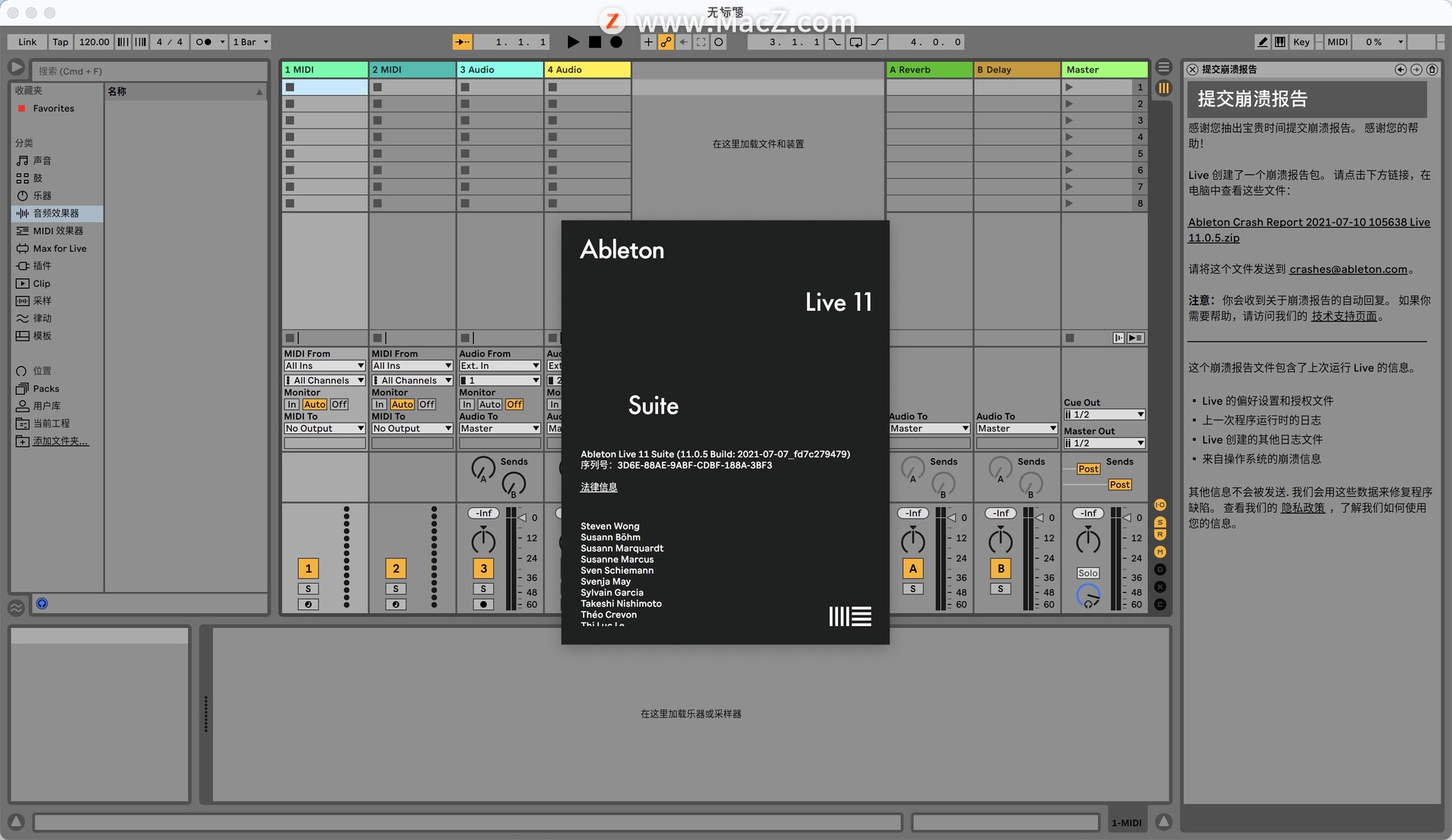Click Stop All Clips square in Master
1452x840 pixels.
click(1069, 338)
